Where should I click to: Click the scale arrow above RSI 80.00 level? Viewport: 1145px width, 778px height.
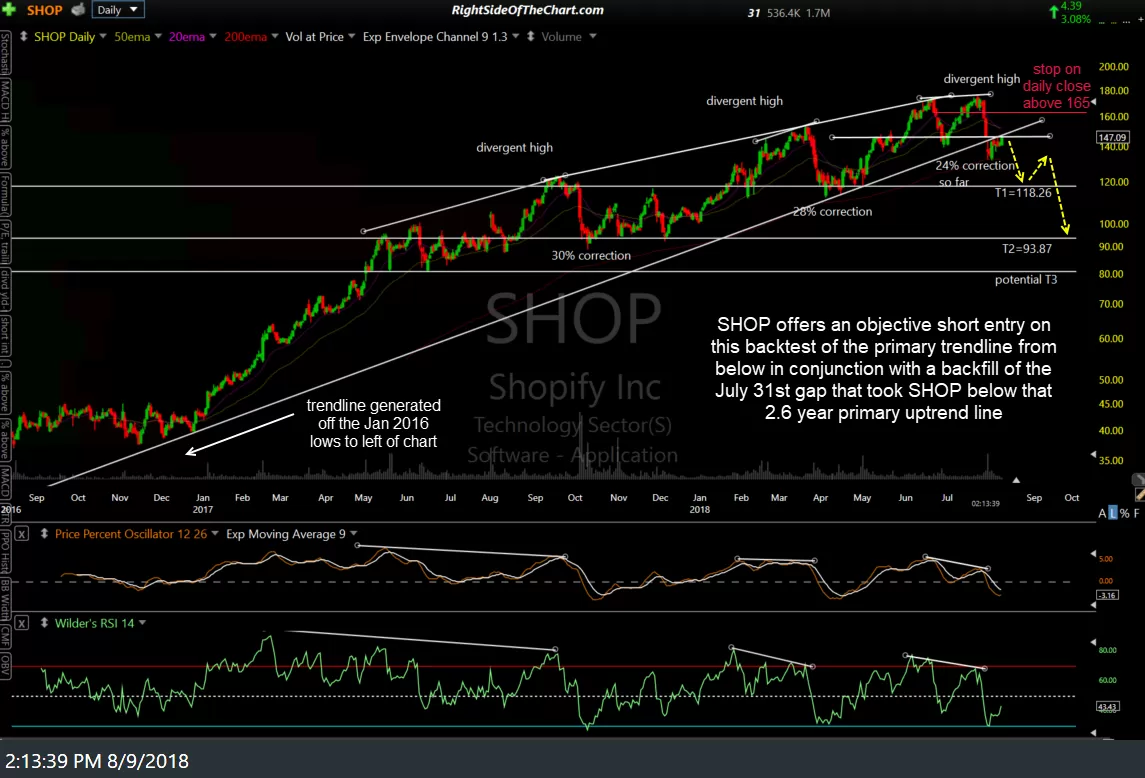tap(1093, 641)
